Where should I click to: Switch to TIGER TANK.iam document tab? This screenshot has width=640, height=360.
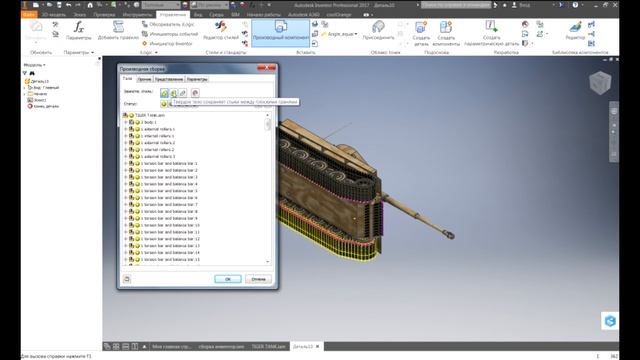tap(268, 347)
